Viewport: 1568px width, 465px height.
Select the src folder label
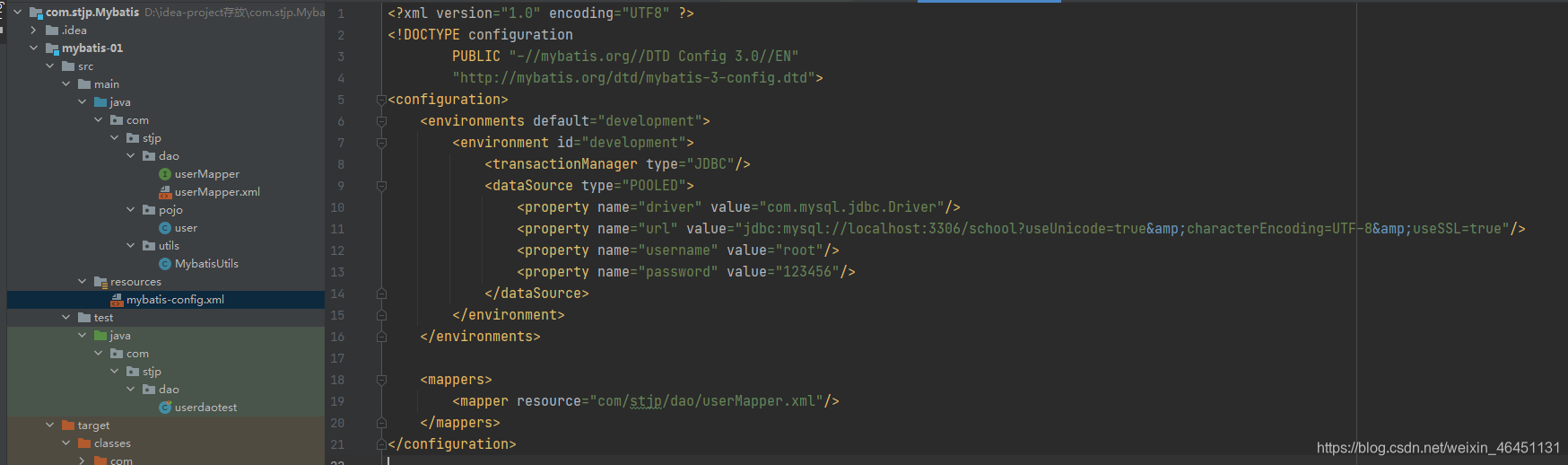tap(85, 66)
